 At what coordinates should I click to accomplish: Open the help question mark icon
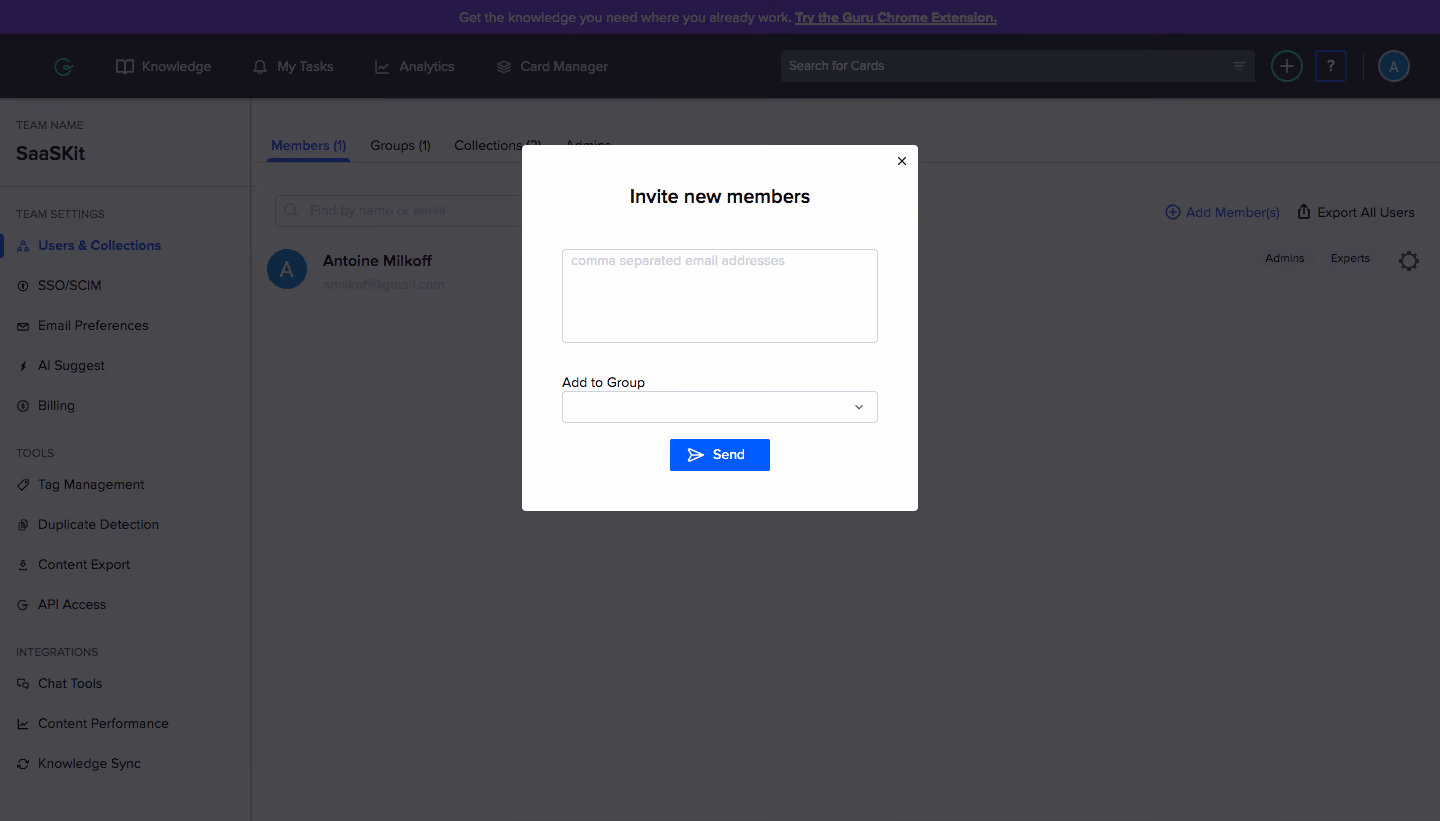click(x=1331, y=67)
